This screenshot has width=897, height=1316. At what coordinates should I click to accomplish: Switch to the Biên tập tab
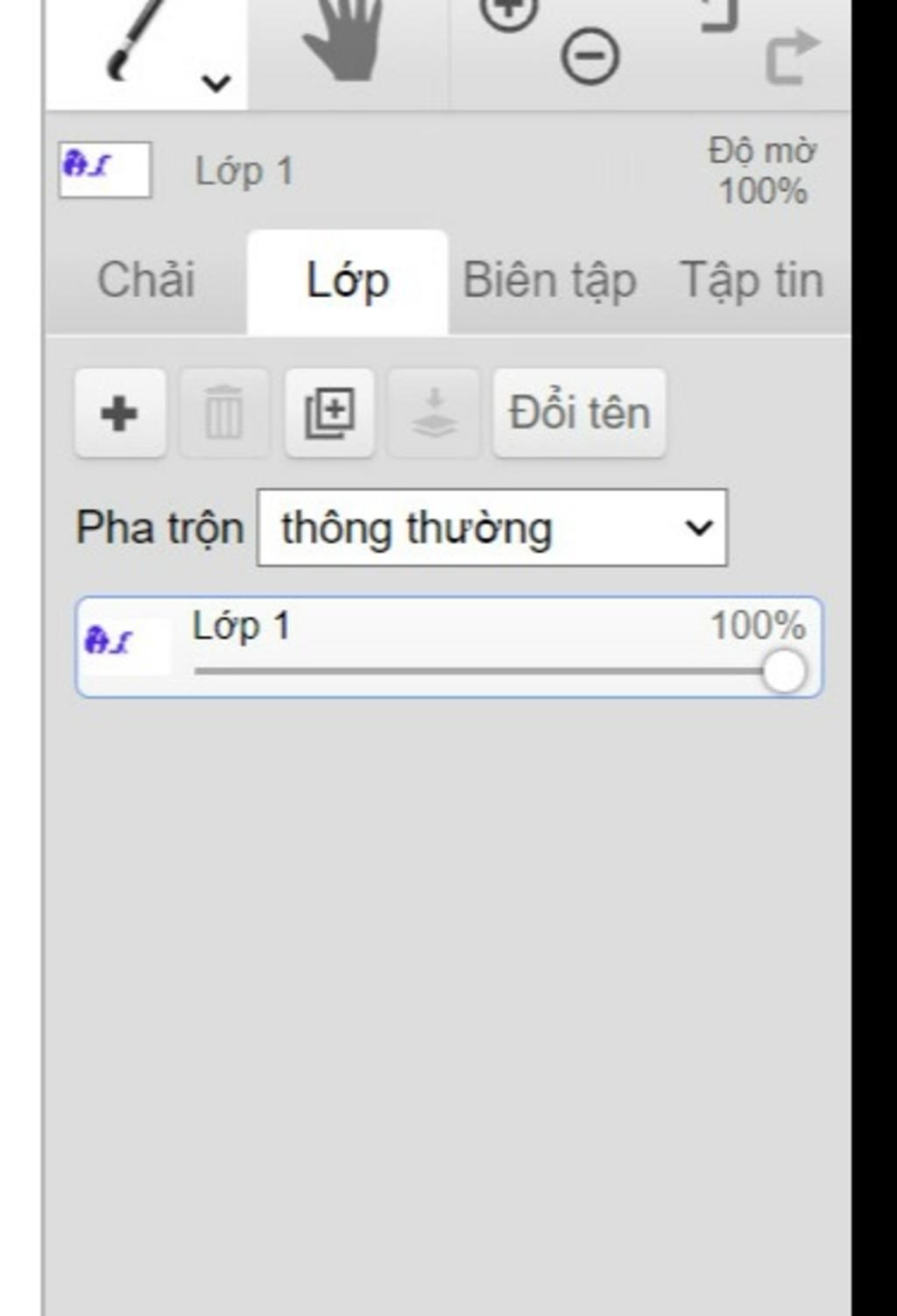(549, 281)
